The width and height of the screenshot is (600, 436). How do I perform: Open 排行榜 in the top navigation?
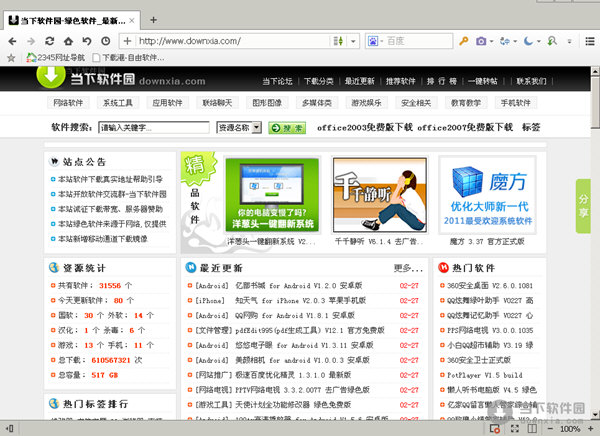(442, 81)
